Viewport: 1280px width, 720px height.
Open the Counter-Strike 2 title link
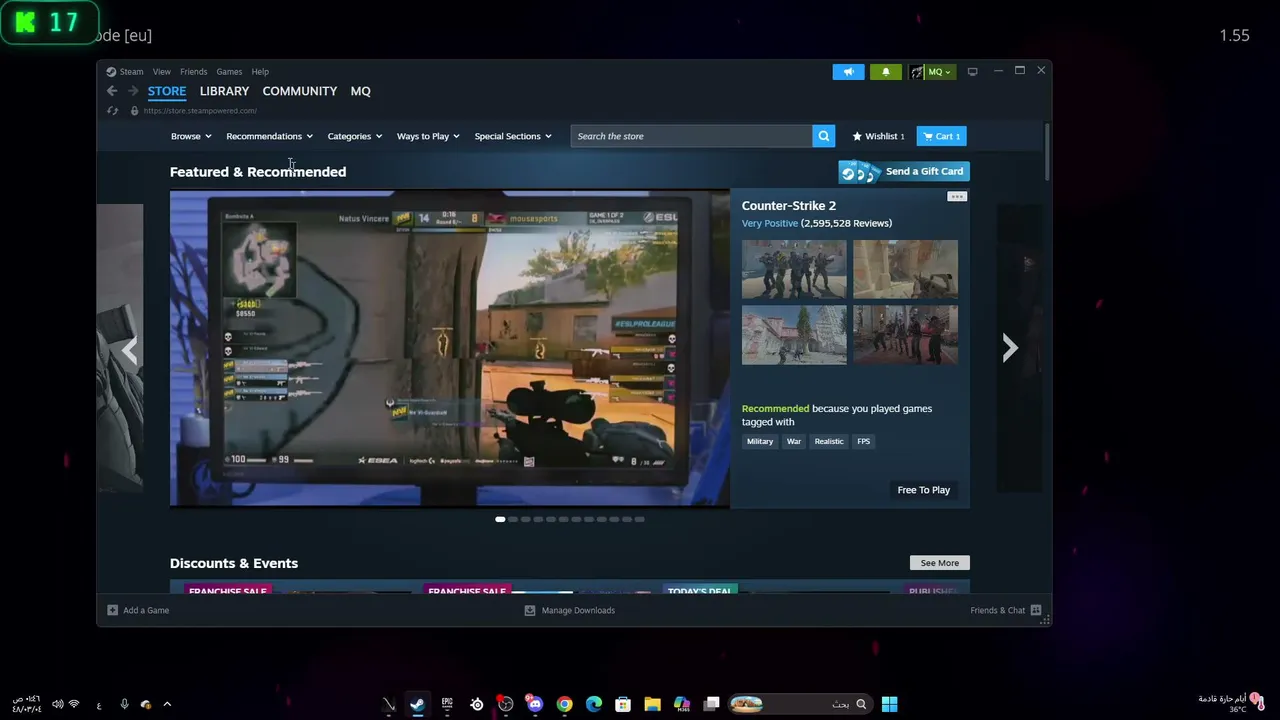coord(789,206)
